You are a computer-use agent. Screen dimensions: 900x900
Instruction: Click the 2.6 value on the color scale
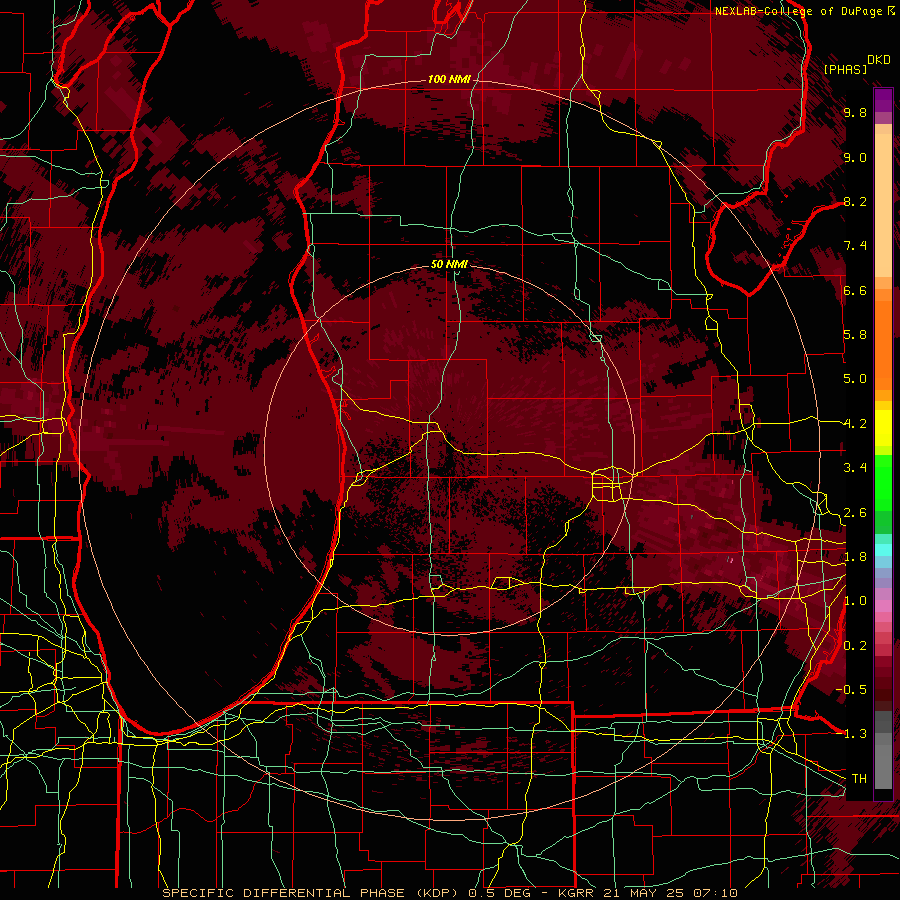tap(855, 513)
